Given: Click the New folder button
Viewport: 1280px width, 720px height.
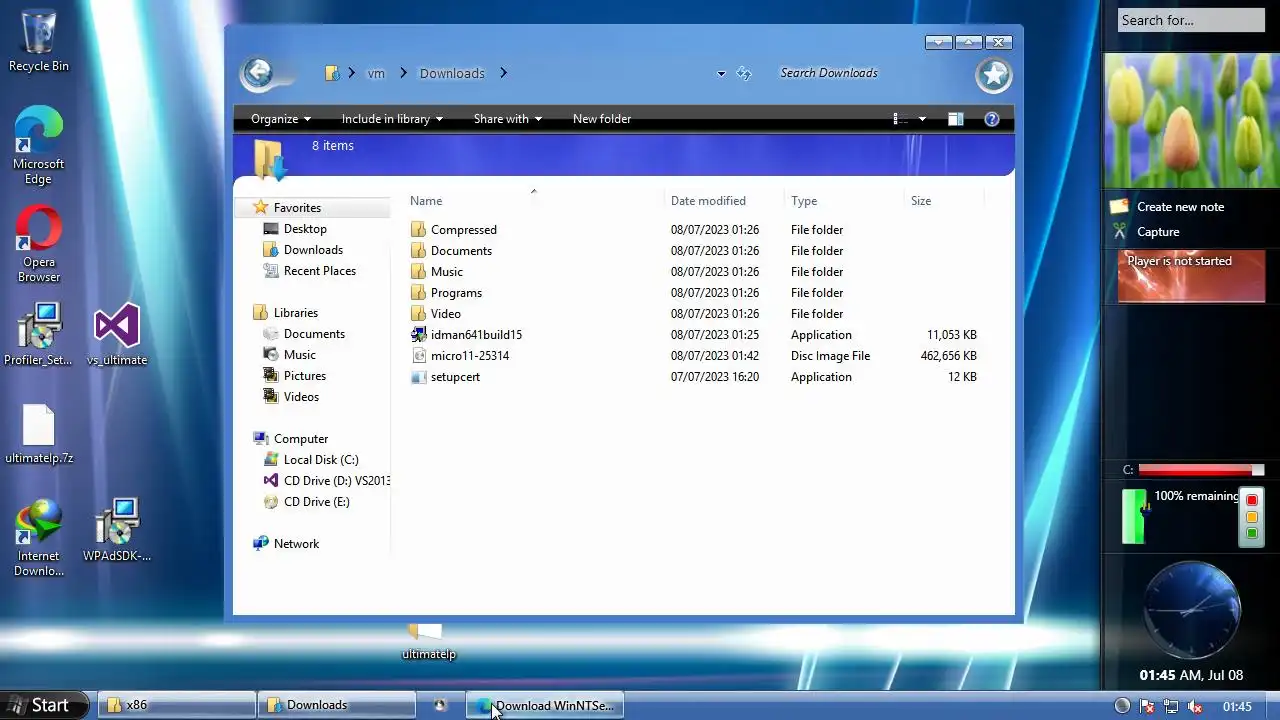Looking at the screenshot, I should tap(602, 119).
